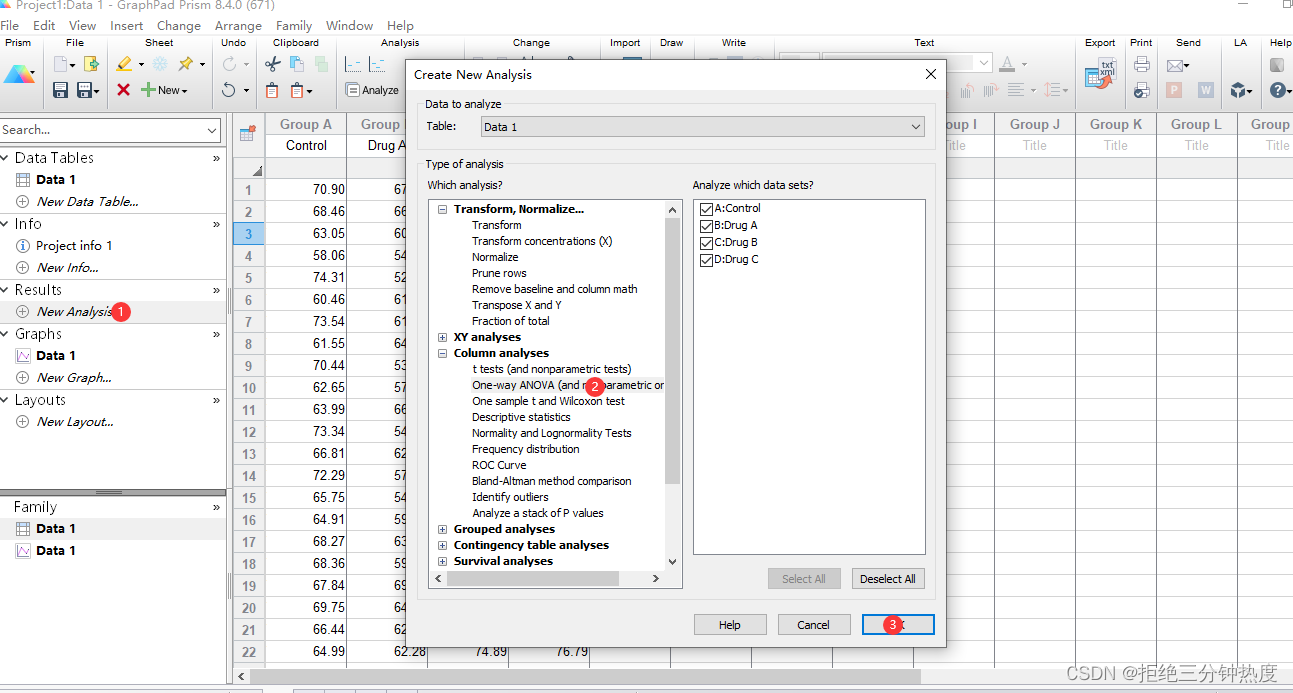Open the Insert menu

127,25
